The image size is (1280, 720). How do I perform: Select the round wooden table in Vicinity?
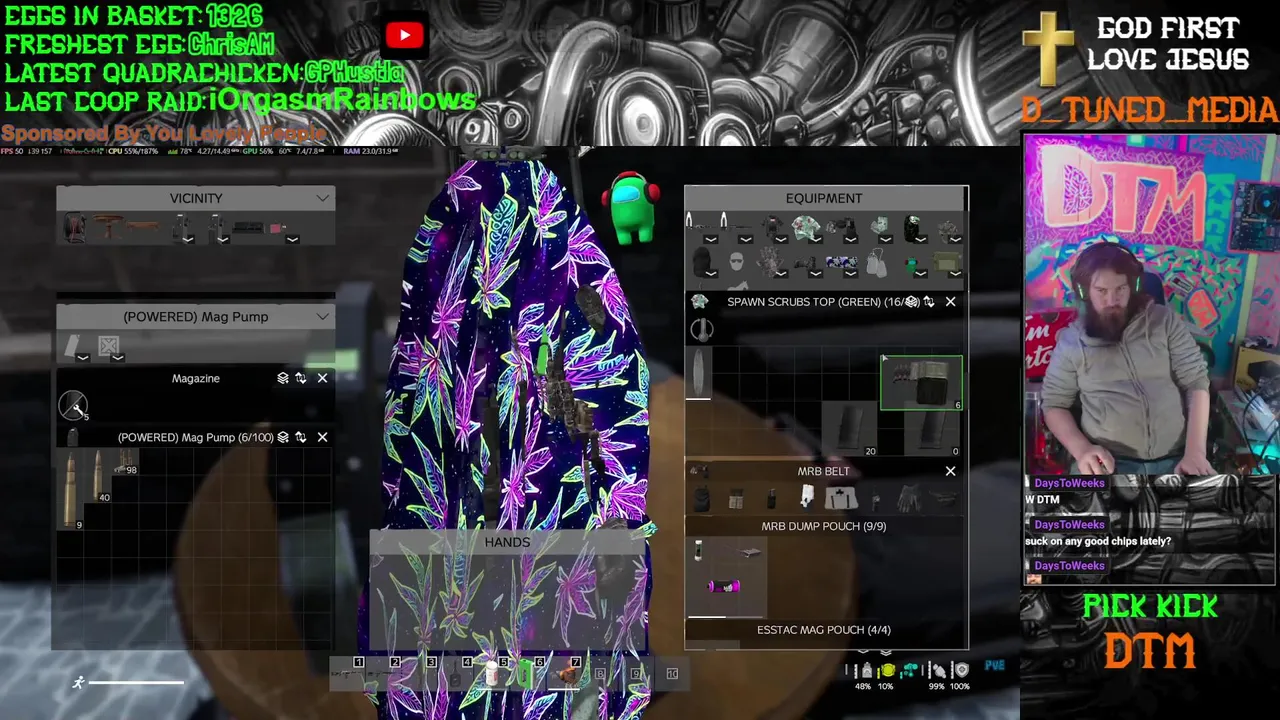(108, 228)
